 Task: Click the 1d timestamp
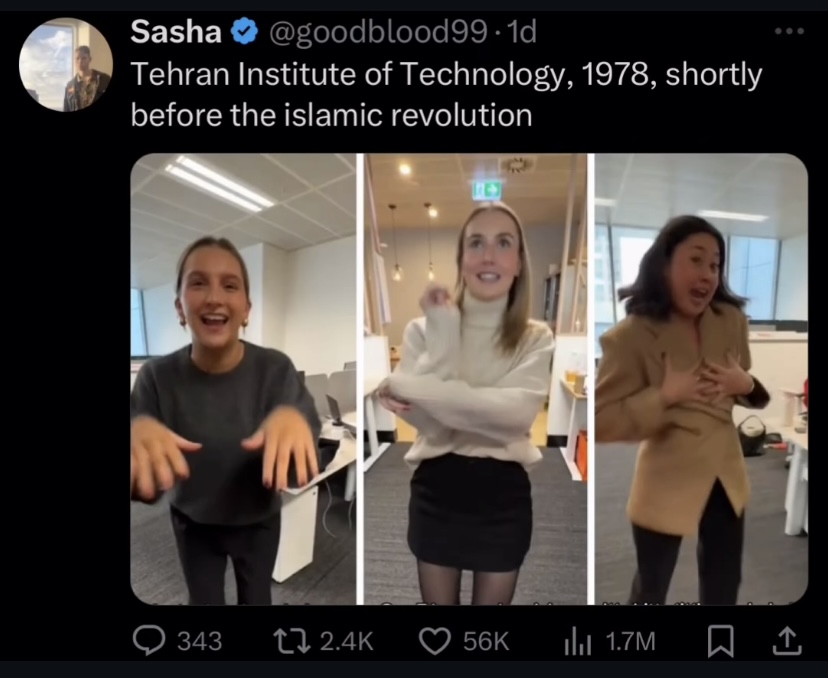click(x=521, y=32)
